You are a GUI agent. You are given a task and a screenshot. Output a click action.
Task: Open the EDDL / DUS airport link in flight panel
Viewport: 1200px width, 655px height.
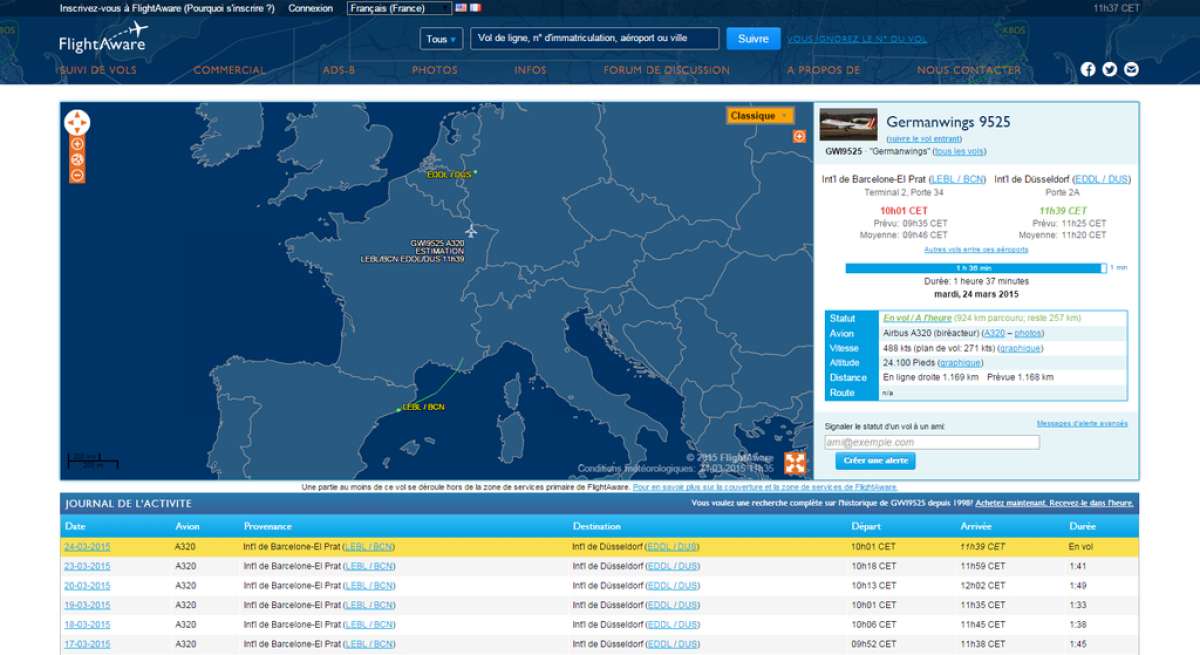click(1102, 179)
